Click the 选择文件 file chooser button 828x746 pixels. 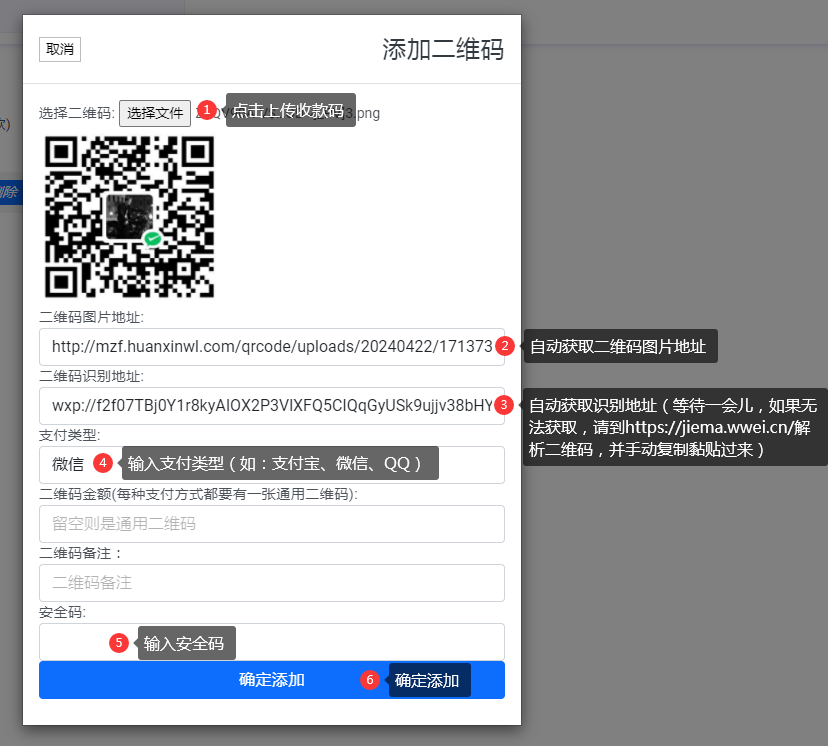pos(155,113)
